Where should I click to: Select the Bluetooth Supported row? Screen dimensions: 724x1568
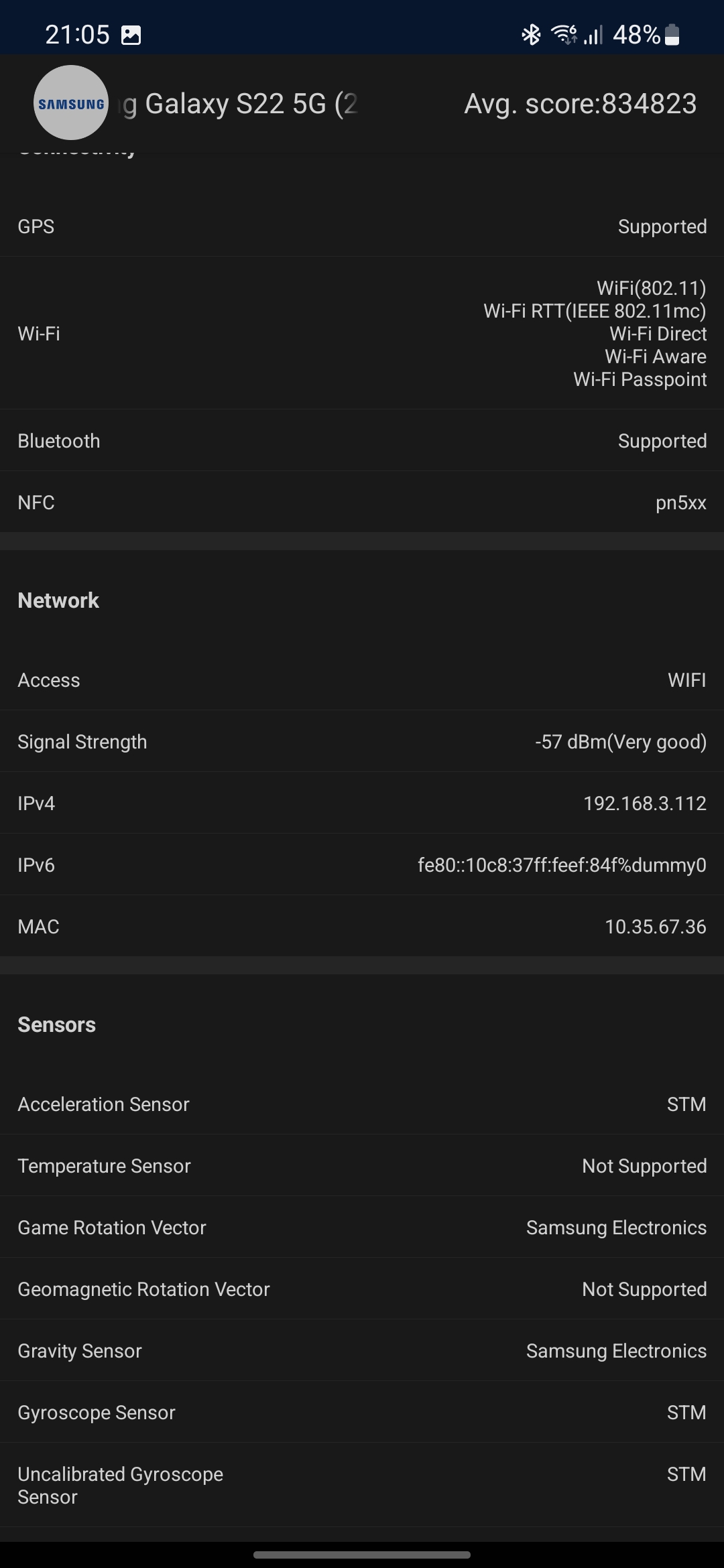(362, 441)
